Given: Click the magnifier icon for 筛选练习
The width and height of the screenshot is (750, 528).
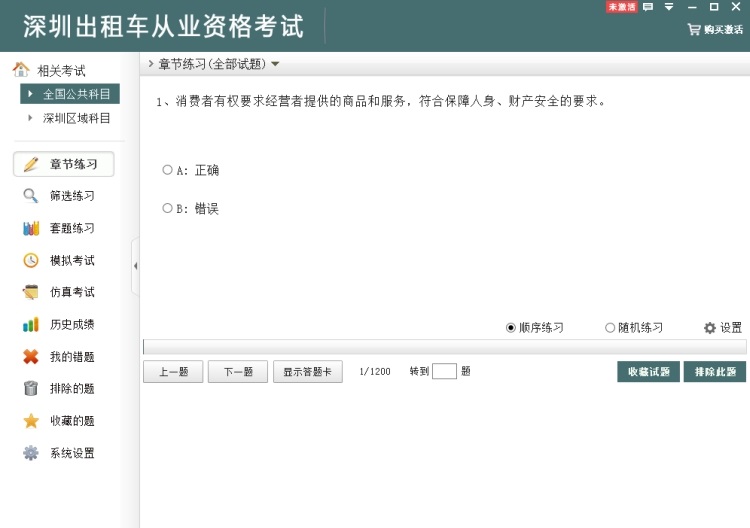Looking at the screenshot, I should [x=31, y=196].
